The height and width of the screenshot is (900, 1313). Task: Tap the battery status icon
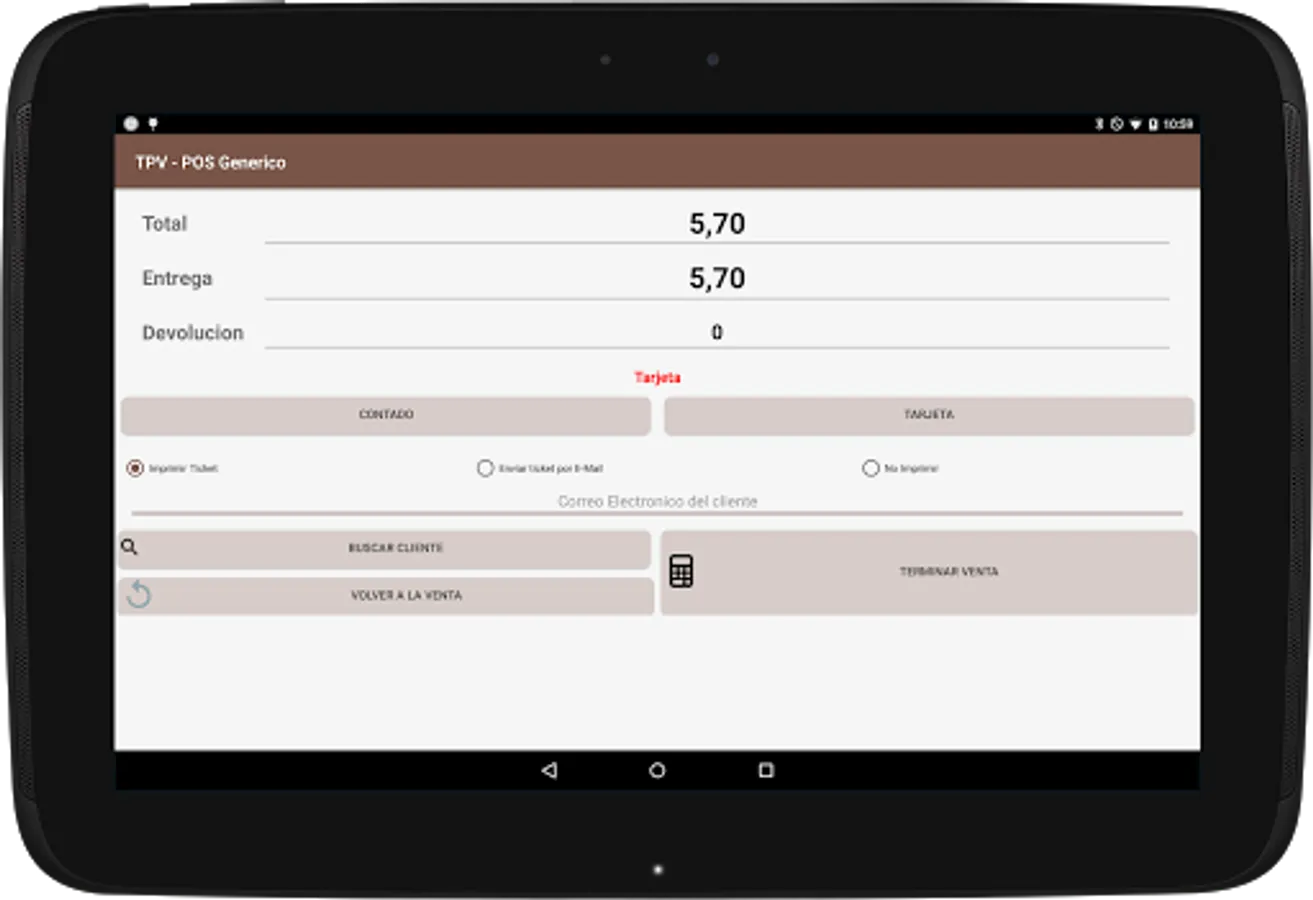(x=1153, y=124)
